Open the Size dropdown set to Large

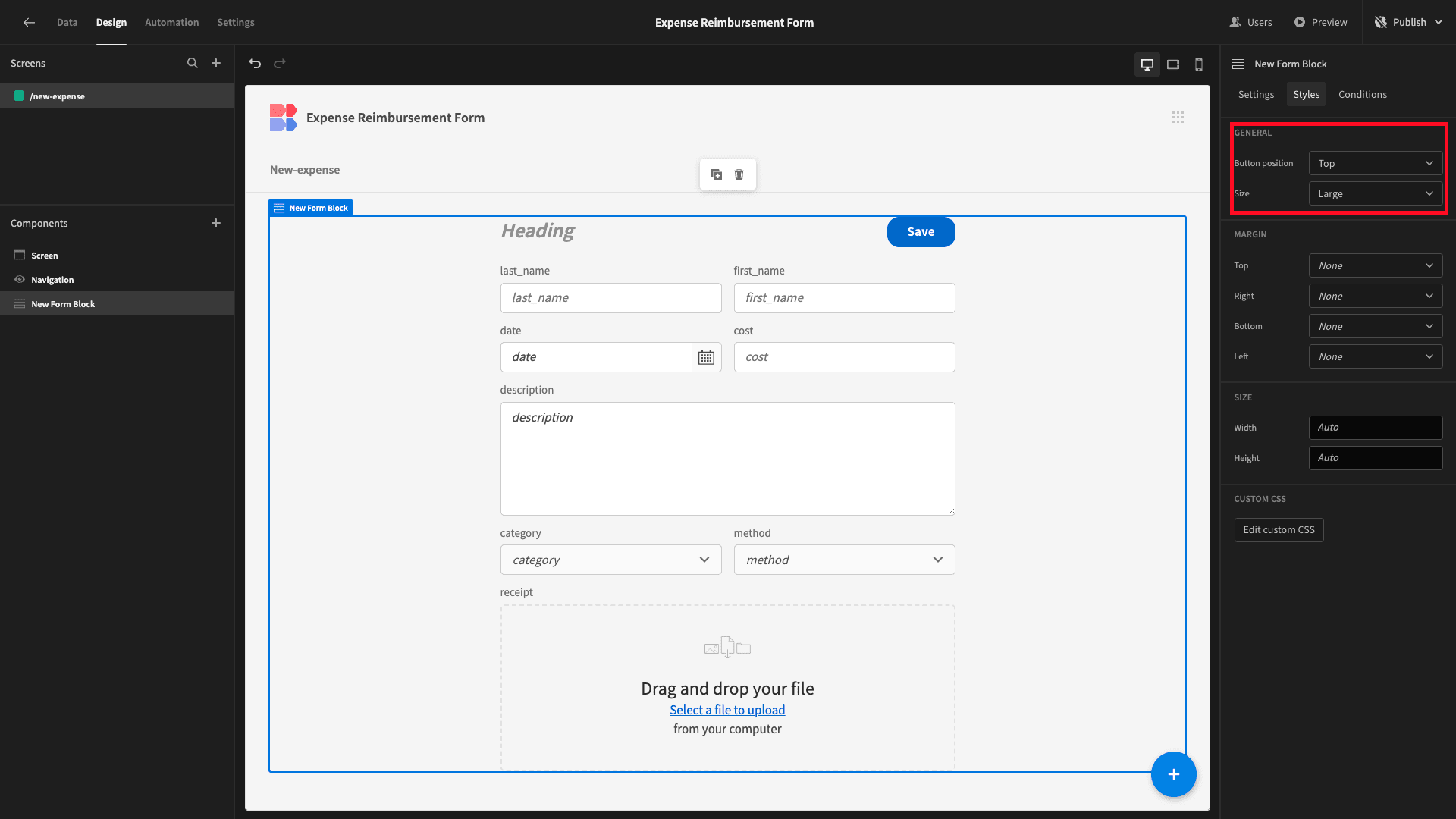1376,193
